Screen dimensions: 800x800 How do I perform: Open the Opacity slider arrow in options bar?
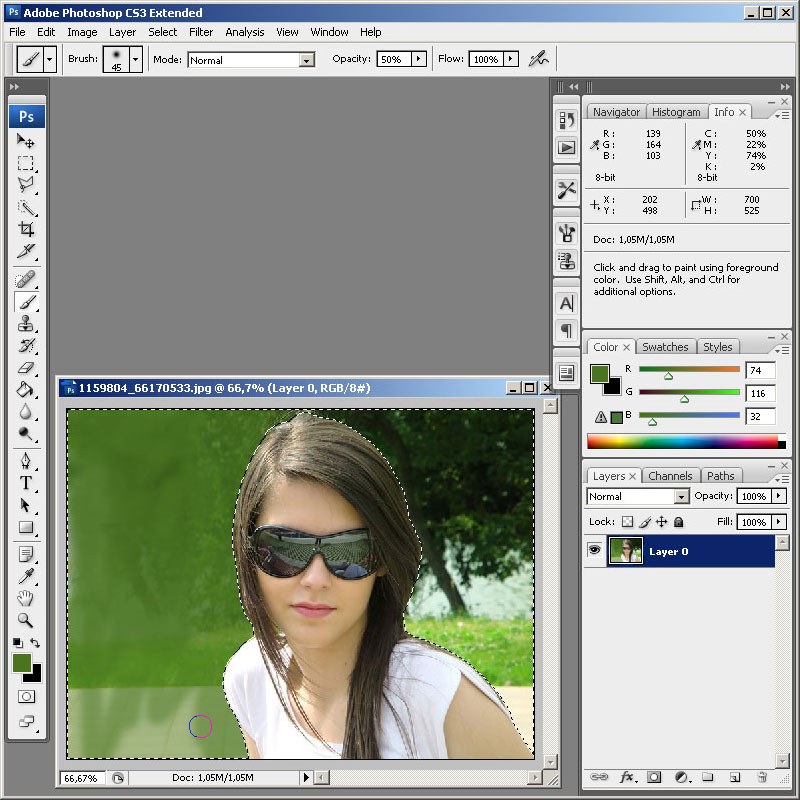click(x=418, y=59)
